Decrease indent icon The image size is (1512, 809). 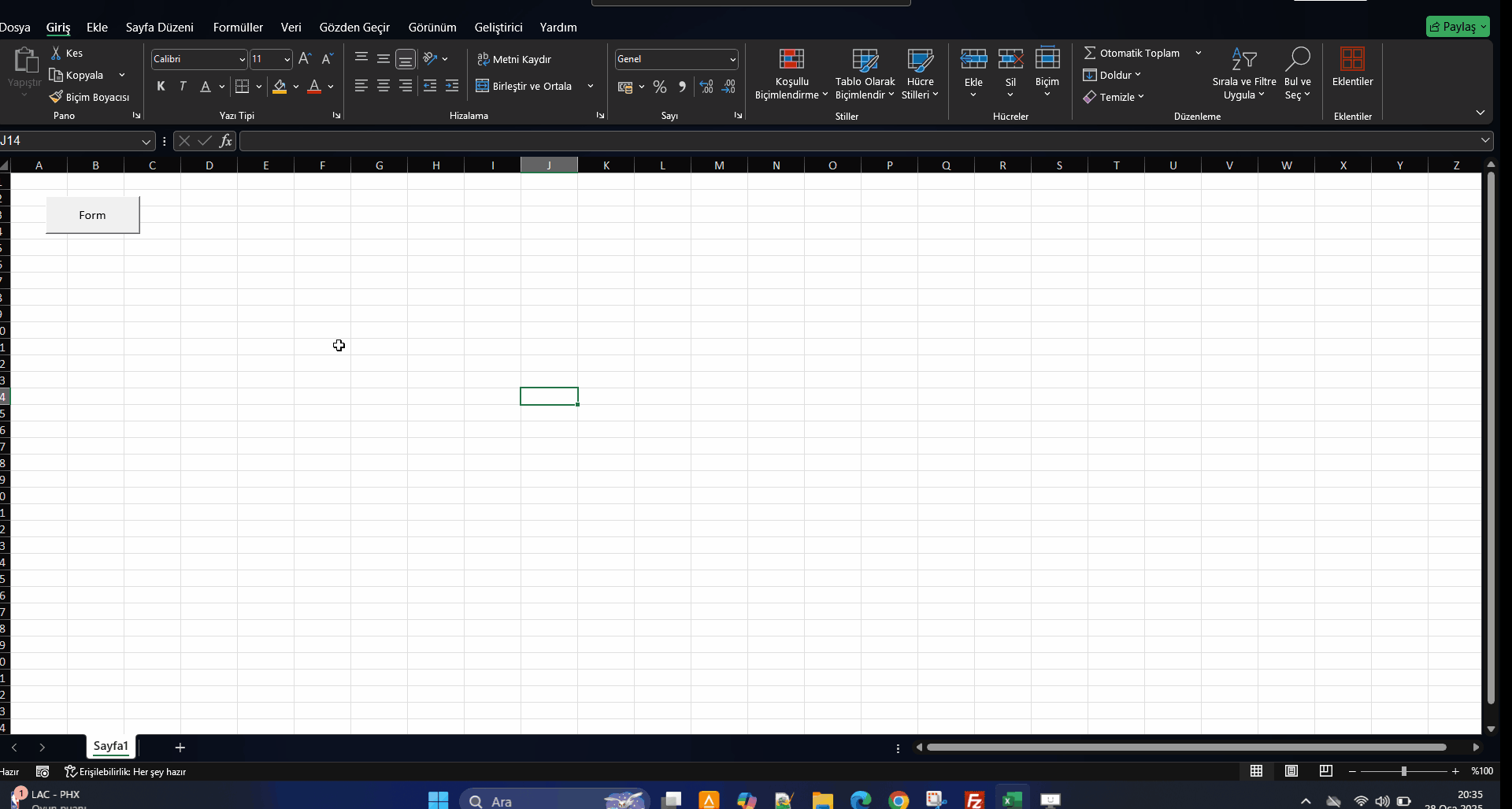(430, 86)
